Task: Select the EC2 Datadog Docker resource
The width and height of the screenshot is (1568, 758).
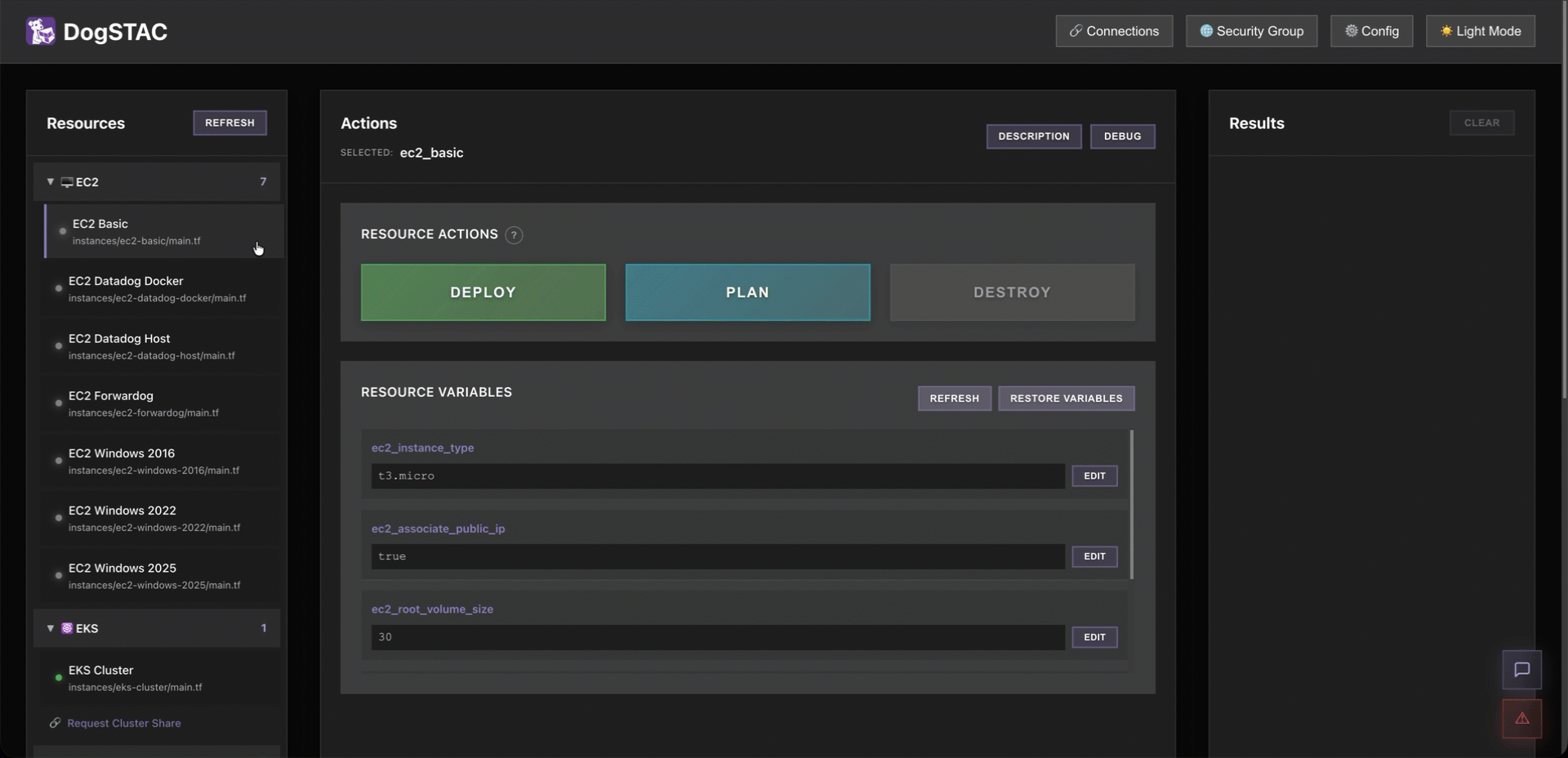Action: [x=160, y=289]
